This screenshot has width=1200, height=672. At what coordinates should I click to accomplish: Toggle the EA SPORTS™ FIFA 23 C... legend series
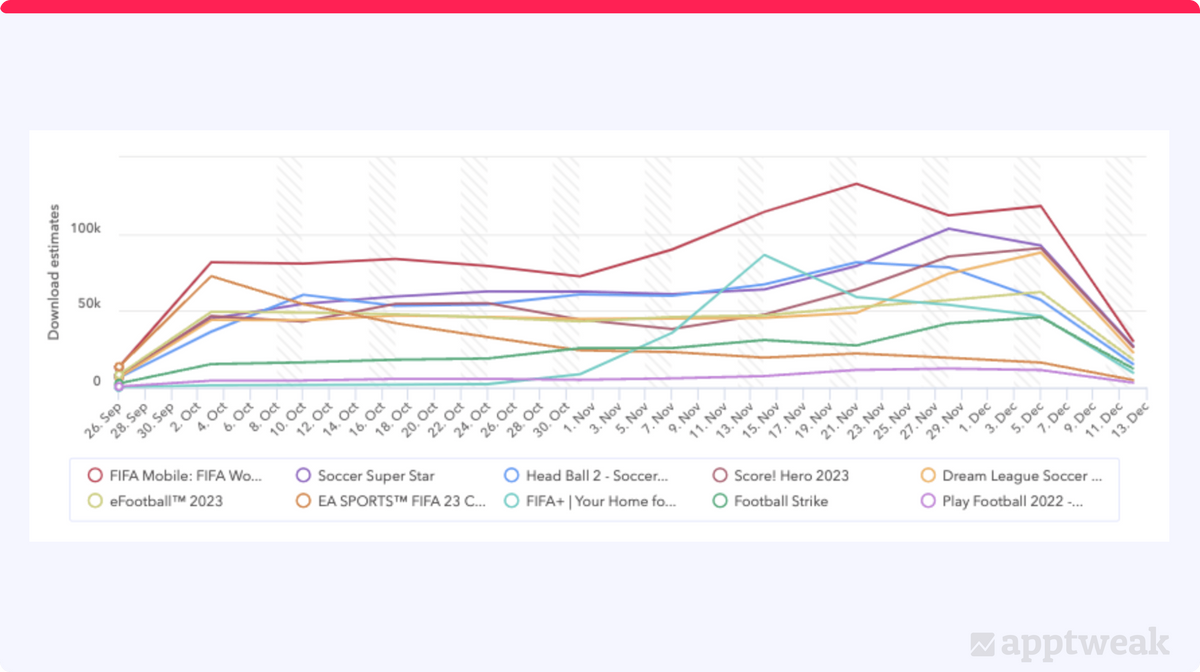[391, 501]
